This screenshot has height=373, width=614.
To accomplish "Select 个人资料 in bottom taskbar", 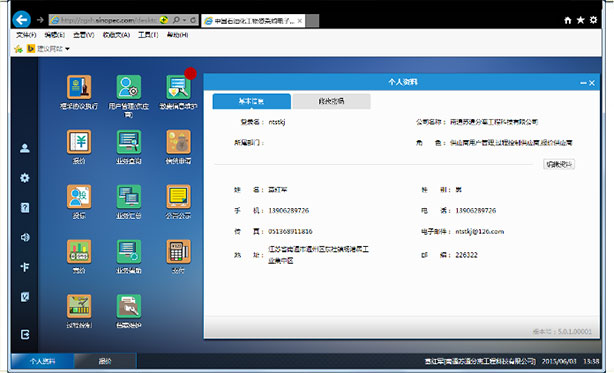I will 43,361.
